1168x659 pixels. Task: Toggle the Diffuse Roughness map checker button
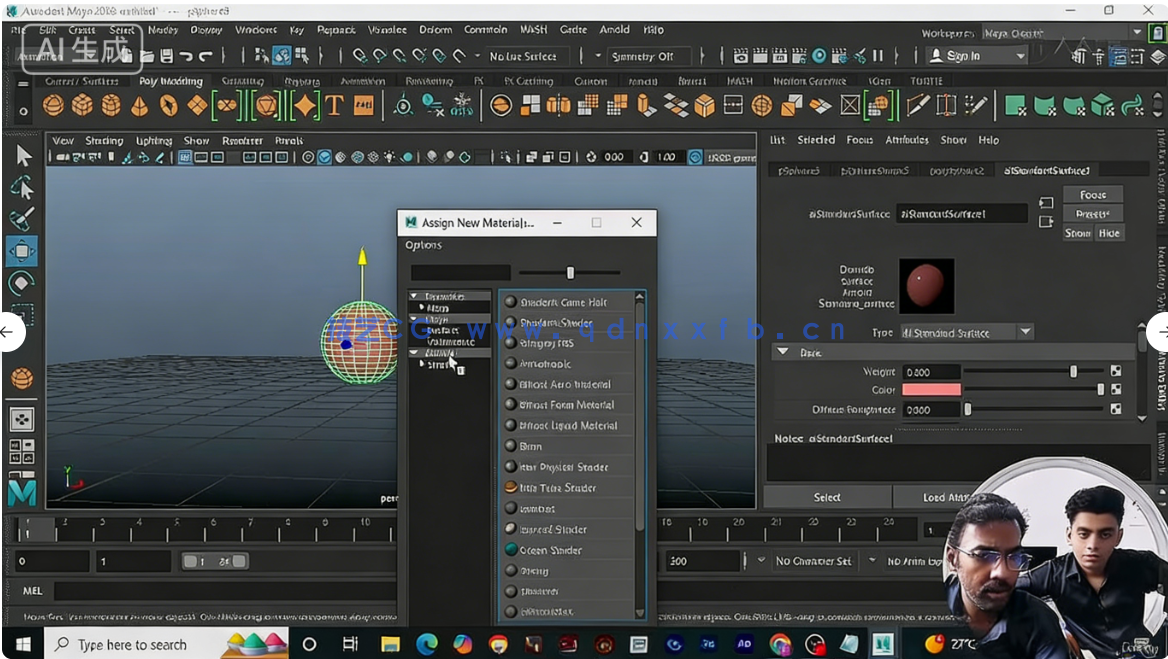click(x=1116, y=409)
